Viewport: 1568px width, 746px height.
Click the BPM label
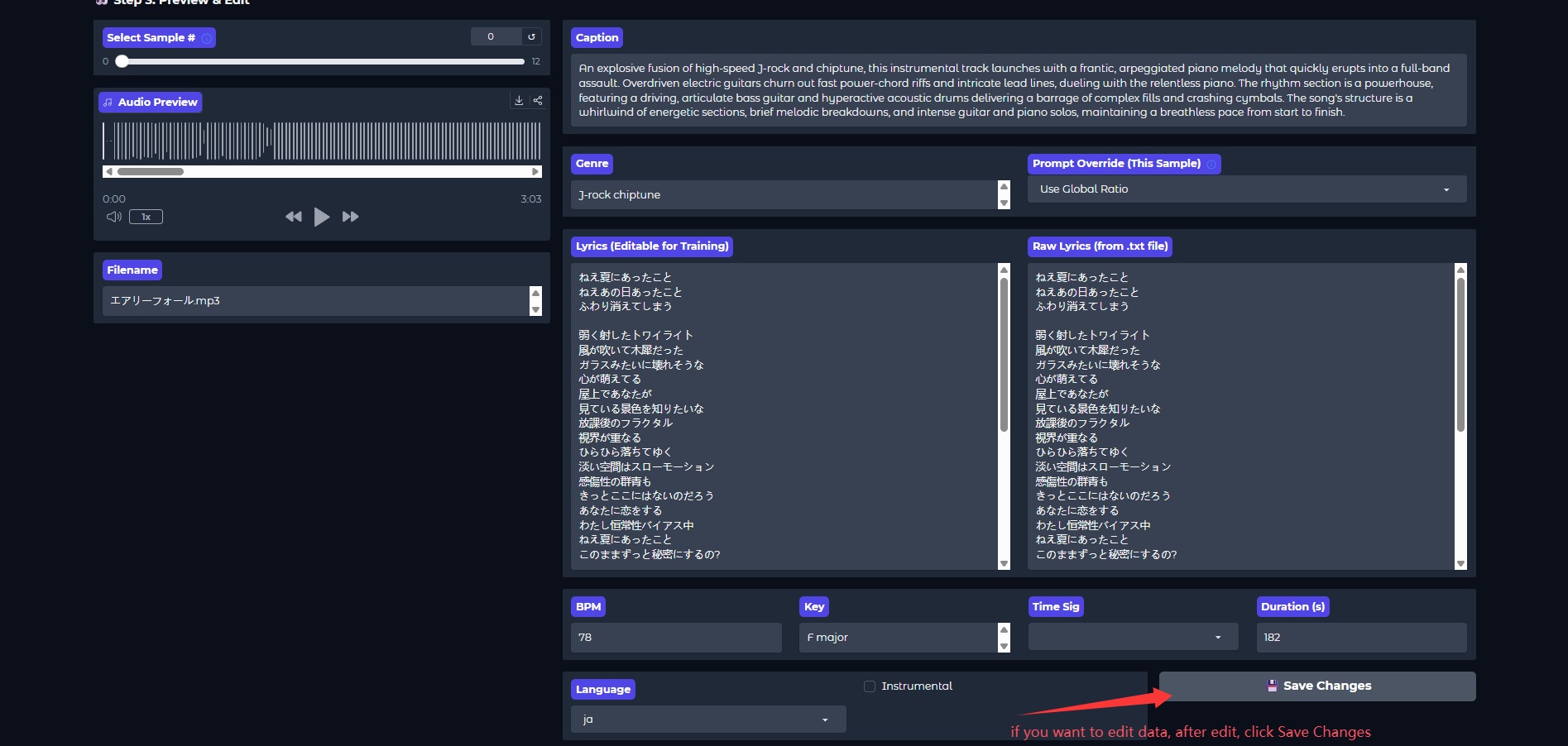click(x=588, y=607)
